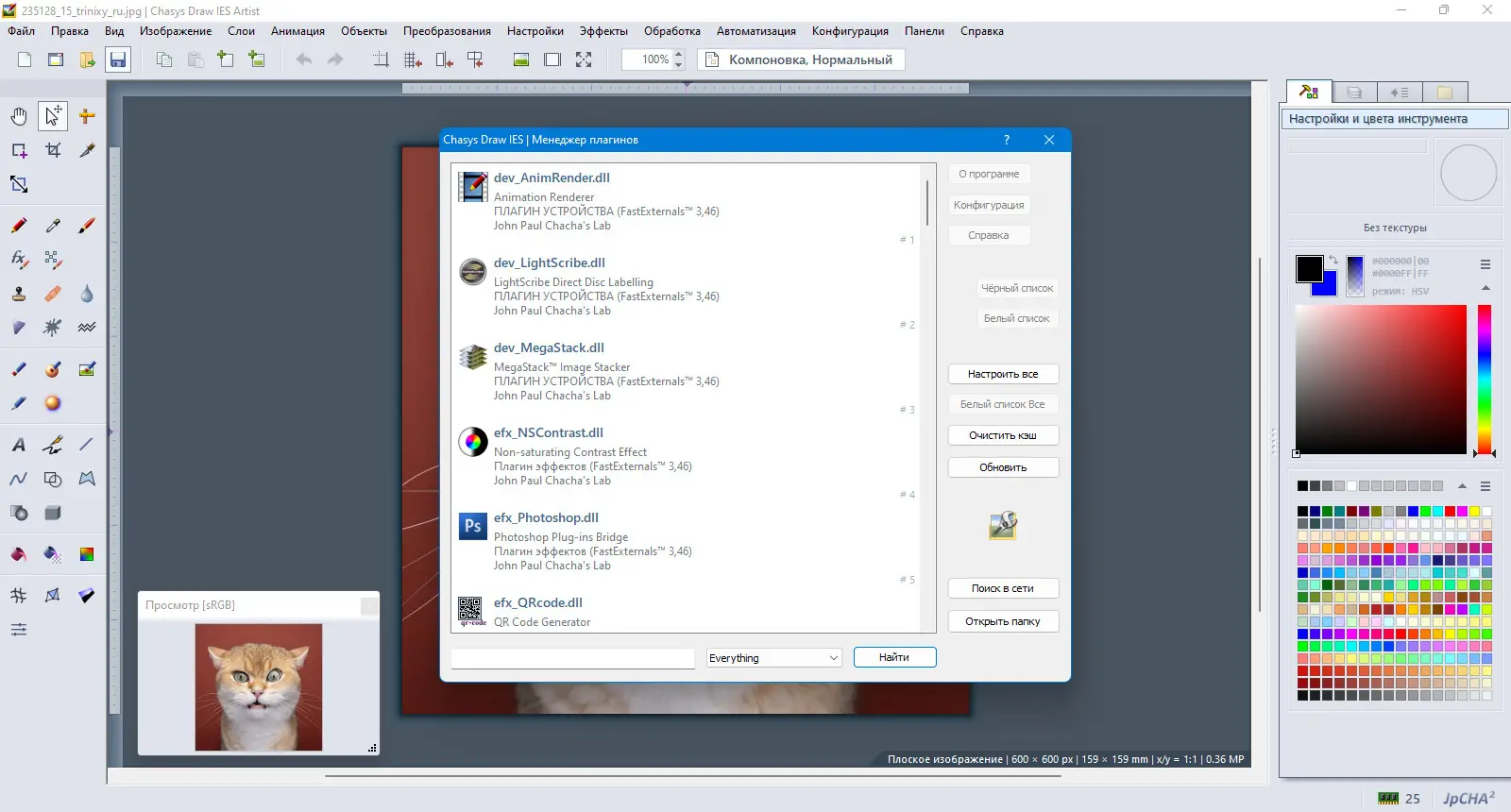Save the image with floppy icon
Image resolution: width=1511 pixels, height=812 pixels.
coord(118,59)
